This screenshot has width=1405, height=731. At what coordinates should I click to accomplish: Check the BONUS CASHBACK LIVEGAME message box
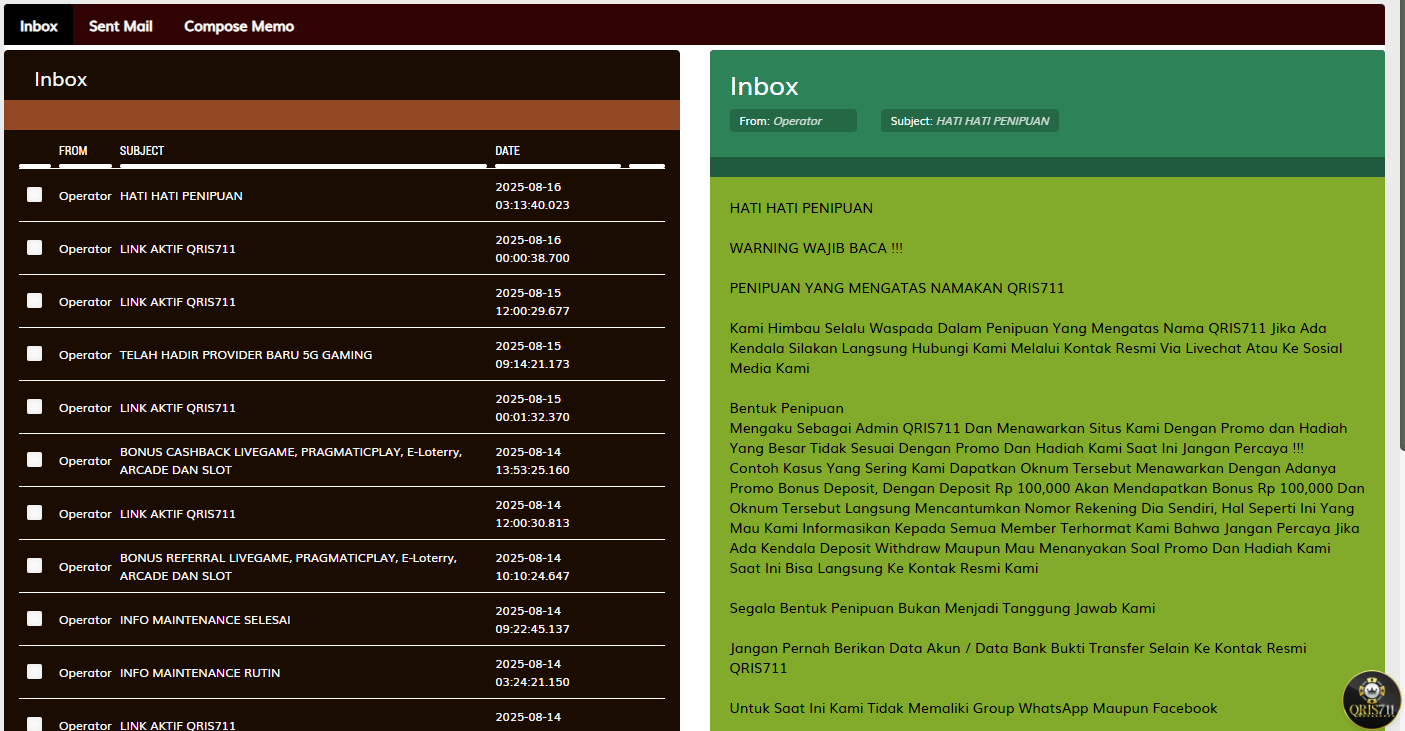tap(35, 460)
